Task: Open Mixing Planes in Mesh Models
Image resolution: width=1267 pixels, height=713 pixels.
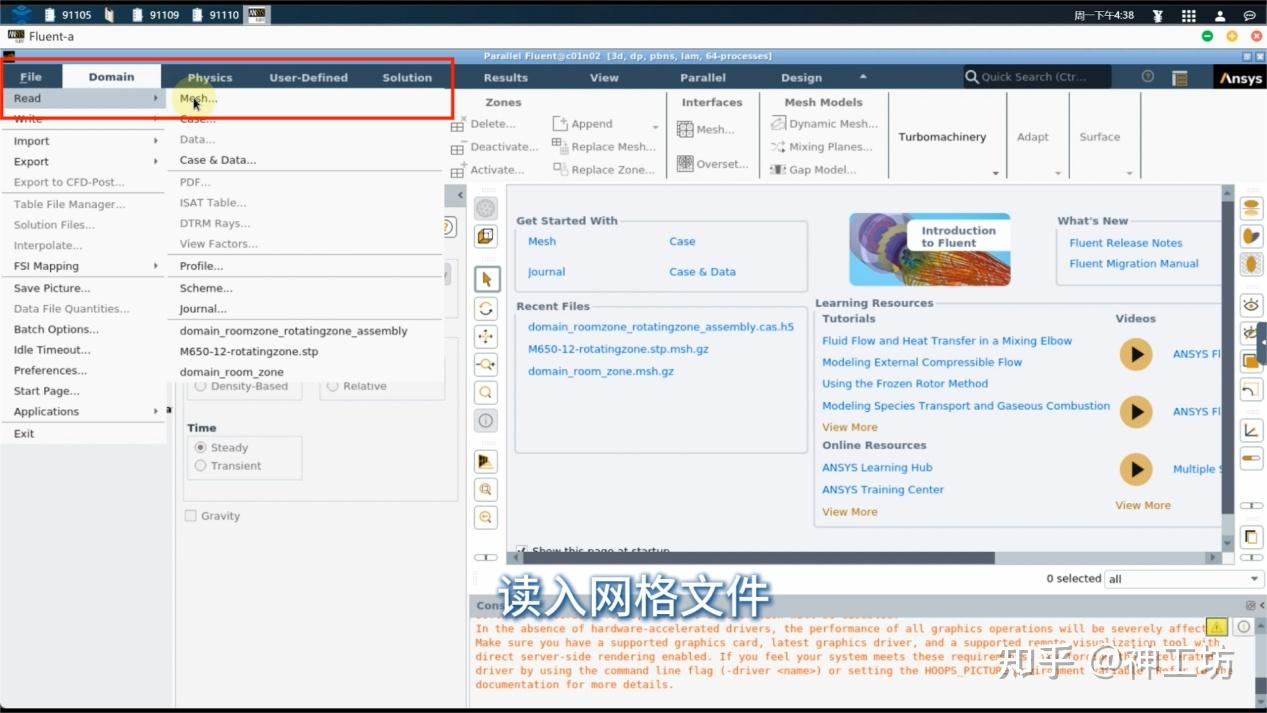Action: coord(822,147)
